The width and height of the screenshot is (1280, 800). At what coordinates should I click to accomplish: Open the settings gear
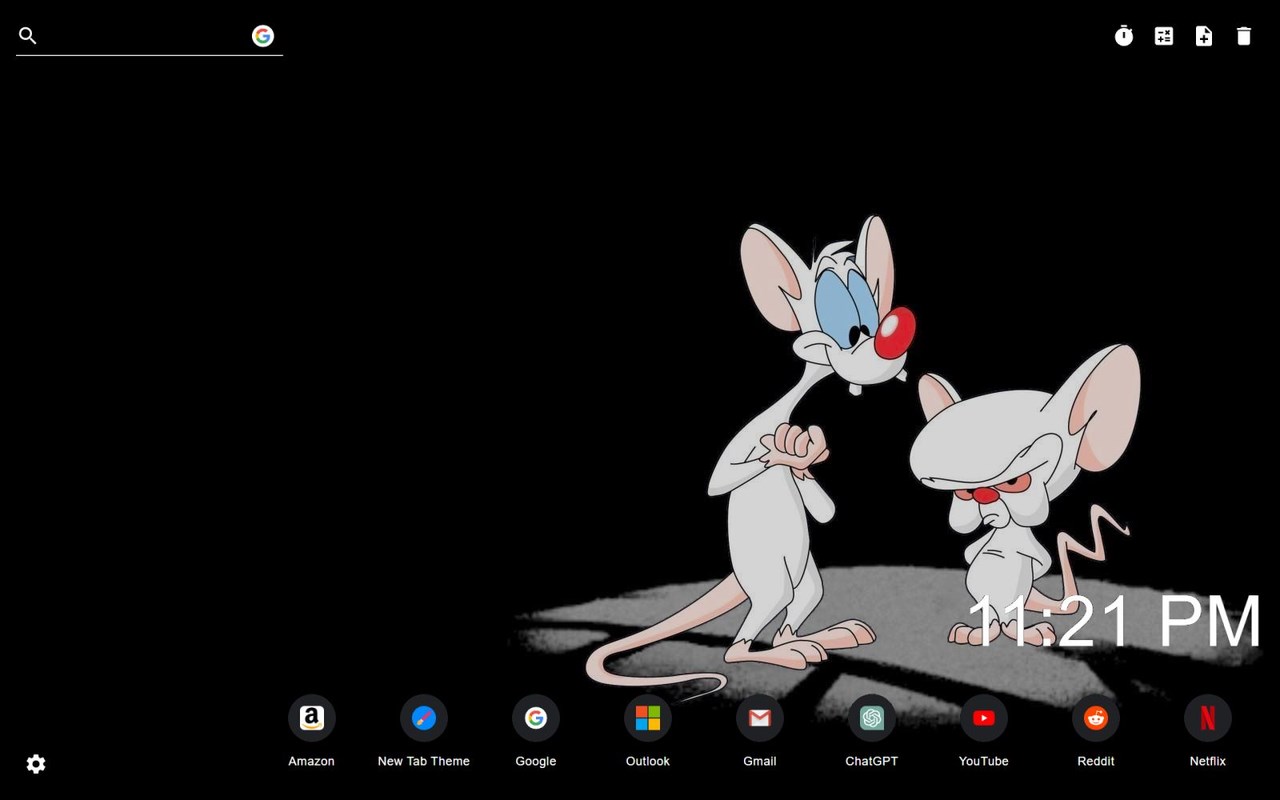point(36,764)
